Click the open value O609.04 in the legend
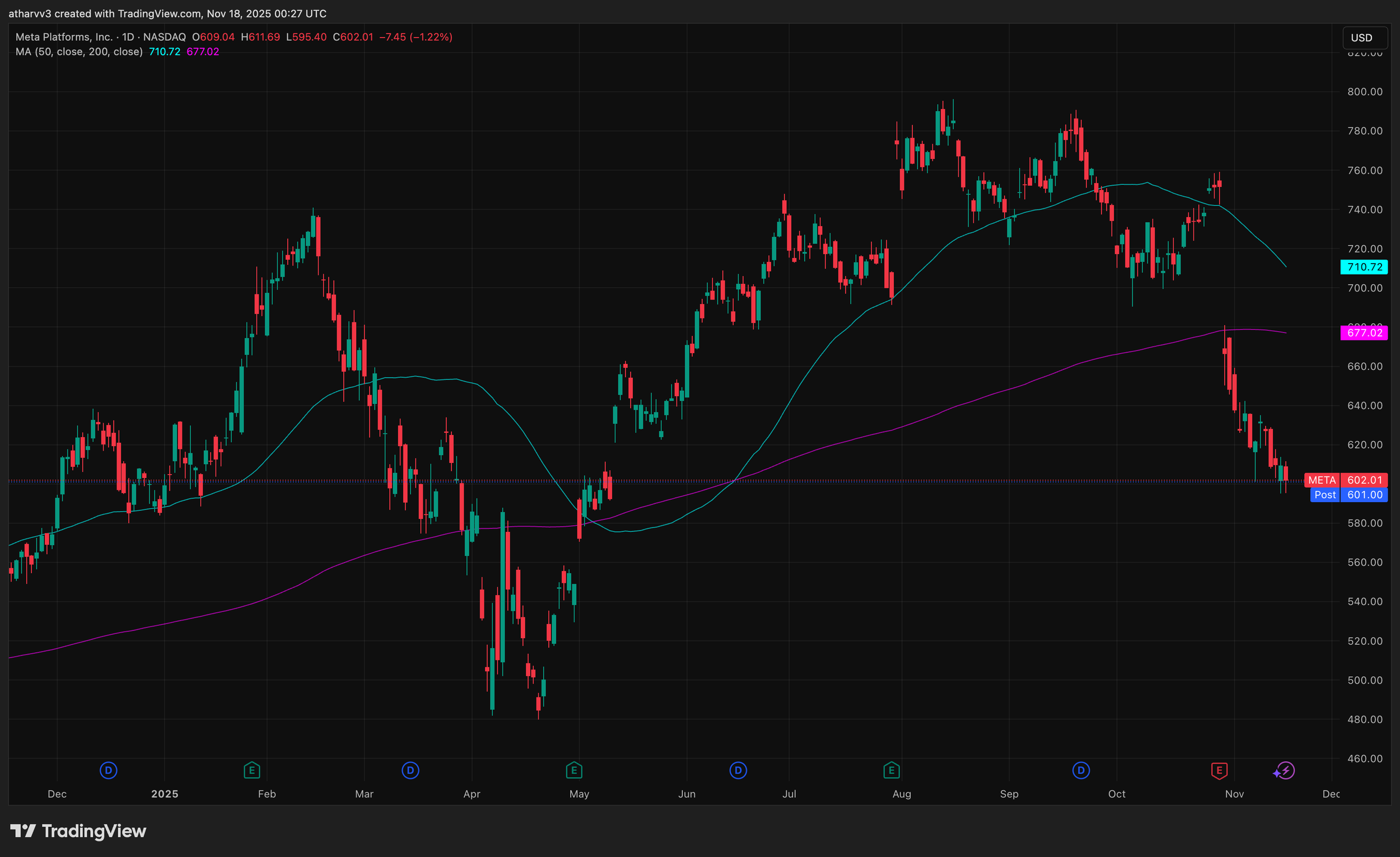Viewport: 1400px width, 857px height. (x=213, y=37)
